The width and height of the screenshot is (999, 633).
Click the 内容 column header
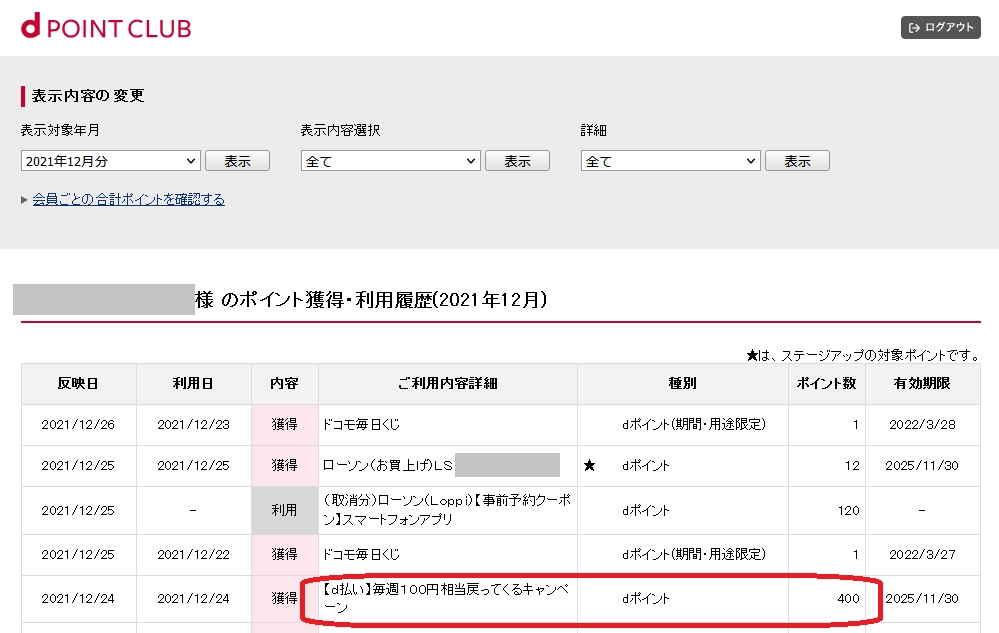coord(284,383)
